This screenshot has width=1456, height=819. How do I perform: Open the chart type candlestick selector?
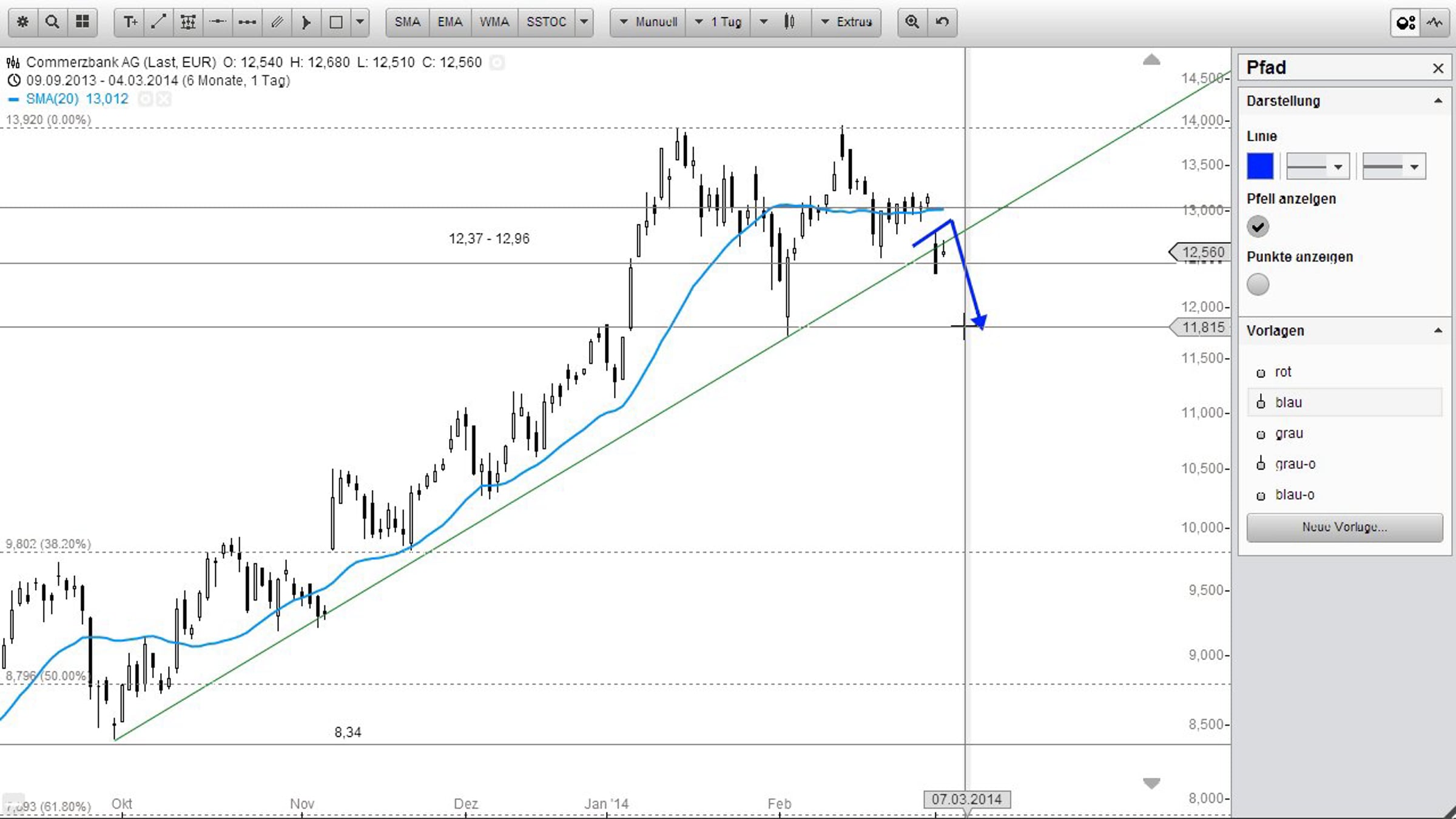789,22
